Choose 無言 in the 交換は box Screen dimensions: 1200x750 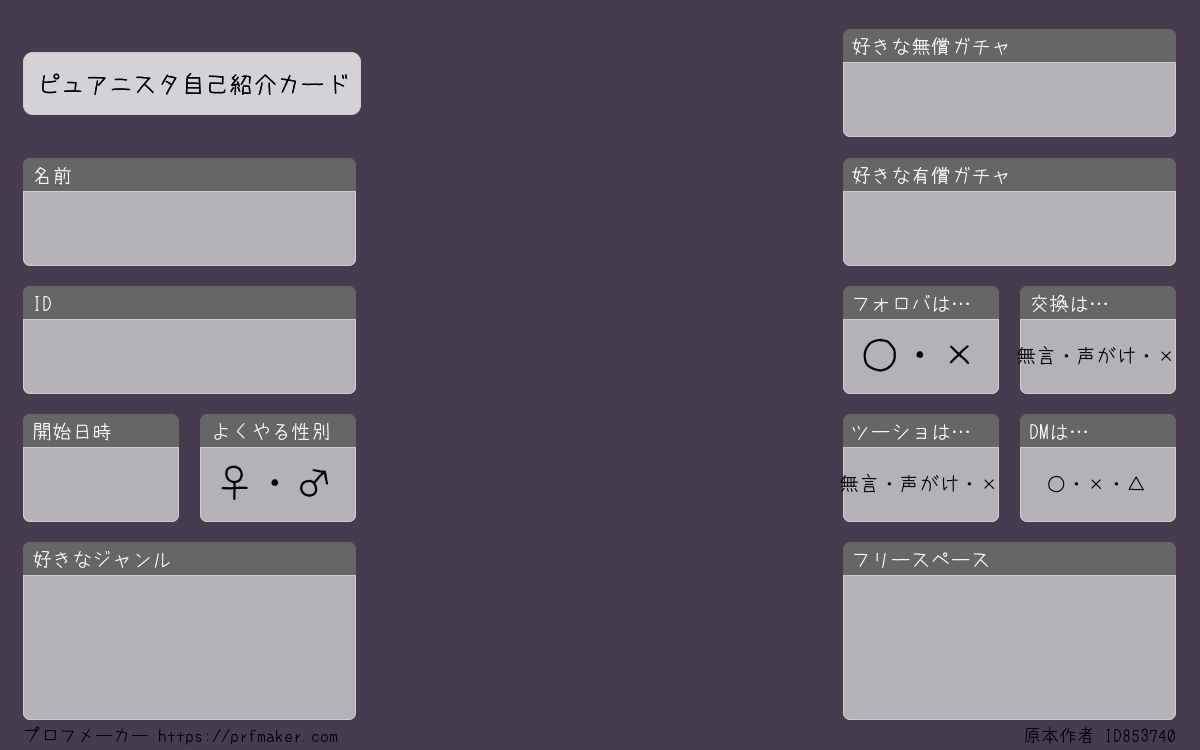(x=1036, y=355)
